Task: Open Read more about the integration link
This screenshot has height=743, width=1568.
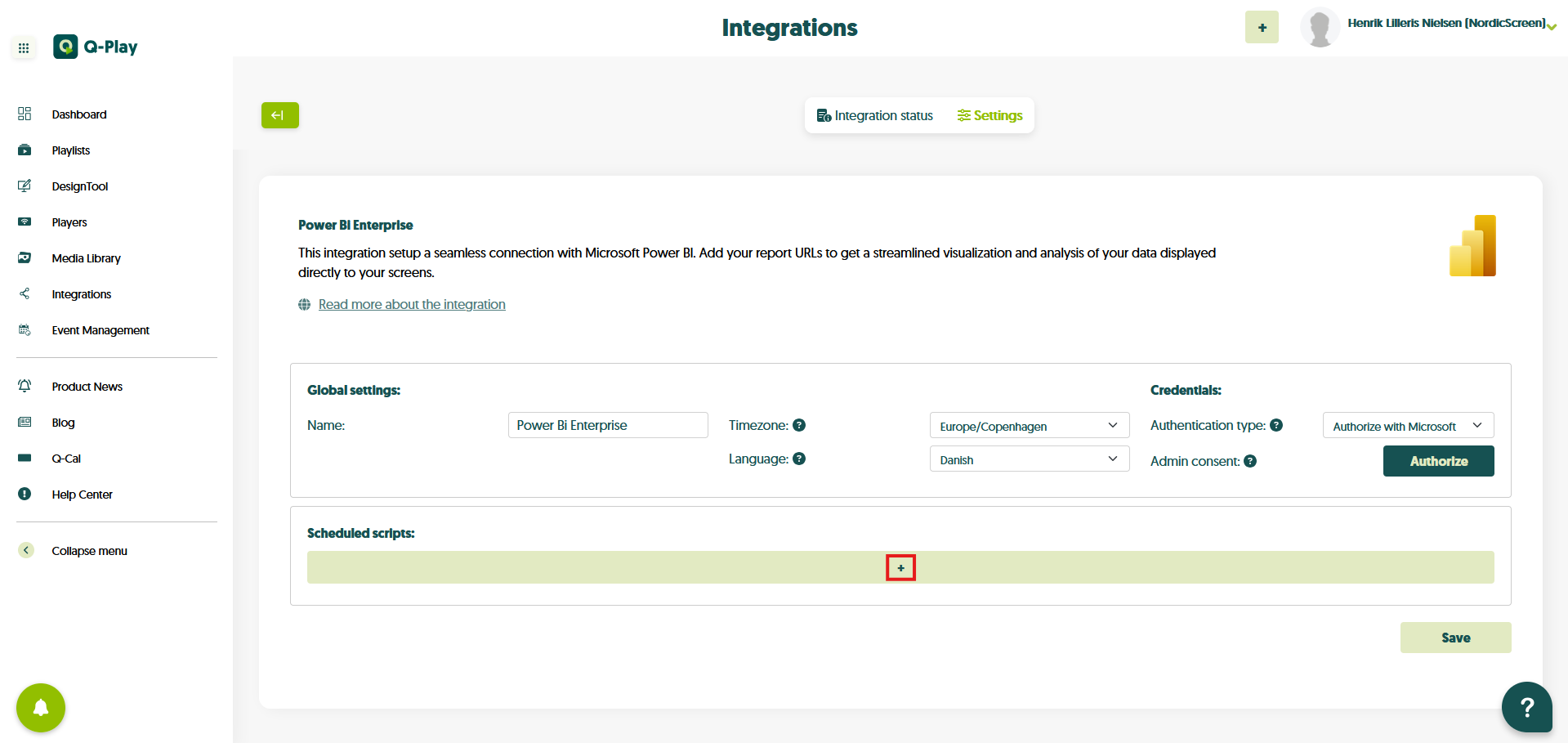Action: (412, 304)
